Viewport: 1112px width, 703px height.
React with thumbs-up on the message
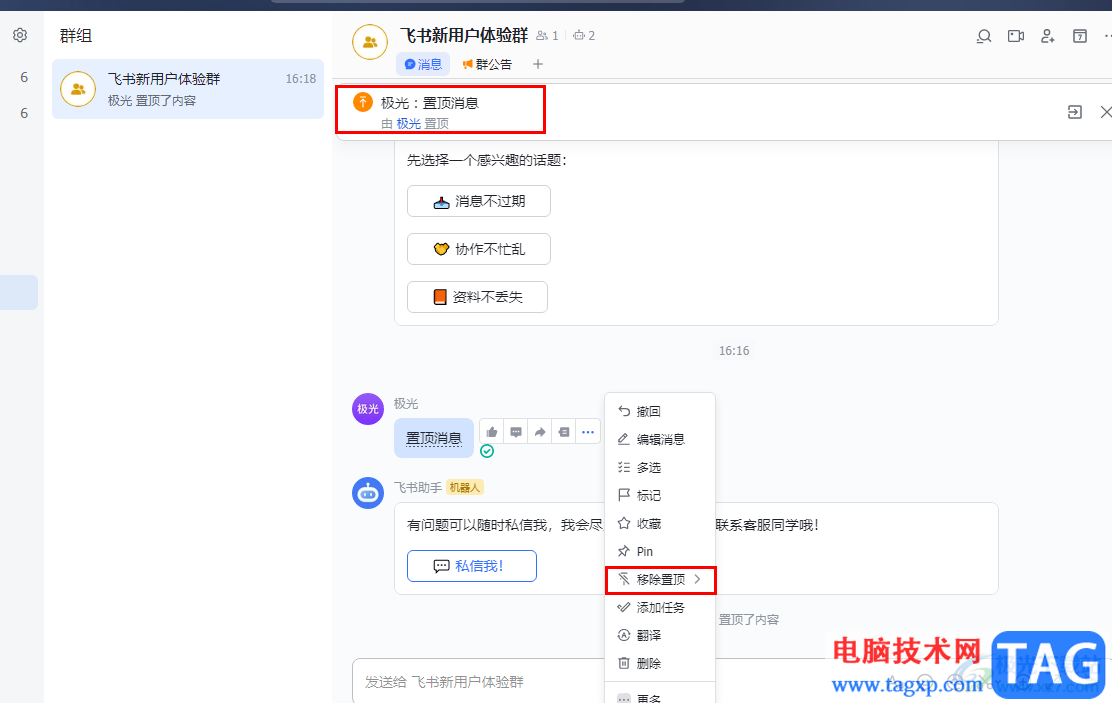492,432
